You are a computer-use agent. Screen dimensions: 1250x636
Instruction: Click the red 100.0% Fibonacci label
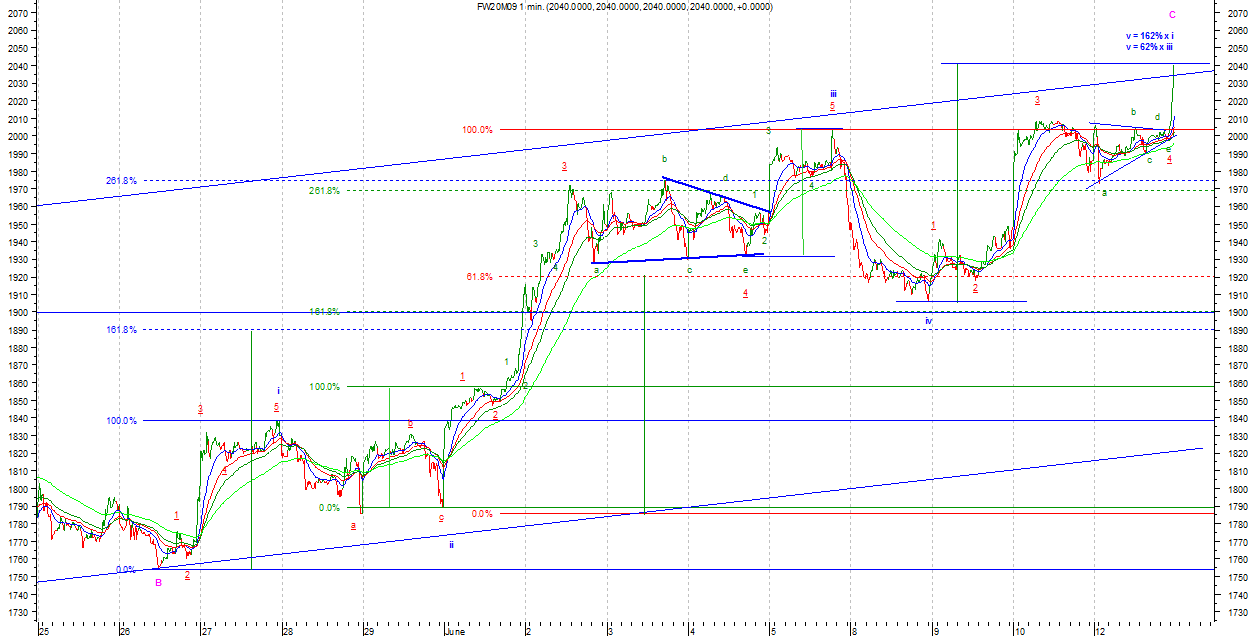[477, 130]
